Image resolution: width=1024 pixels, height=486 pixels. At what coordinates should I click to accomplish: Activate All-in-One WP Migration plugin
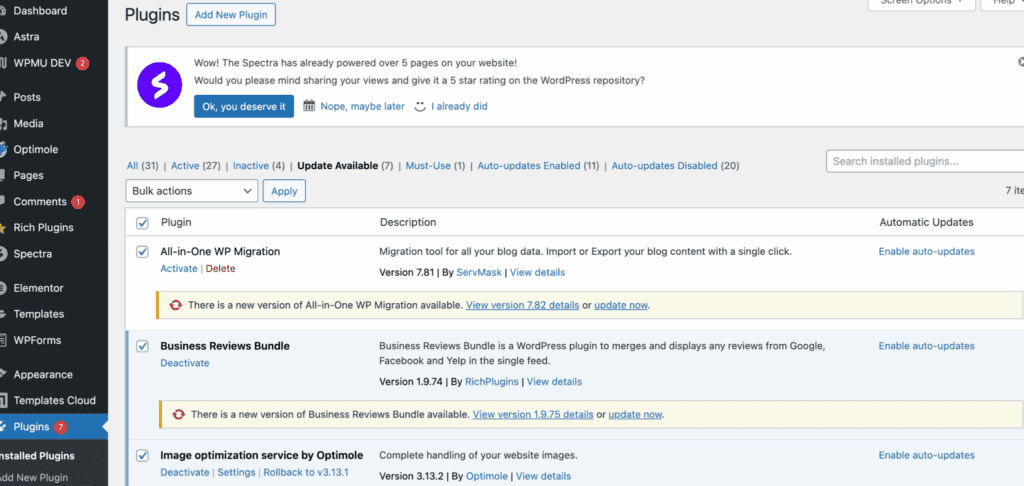pyautogui.click(x=179, y=268)
